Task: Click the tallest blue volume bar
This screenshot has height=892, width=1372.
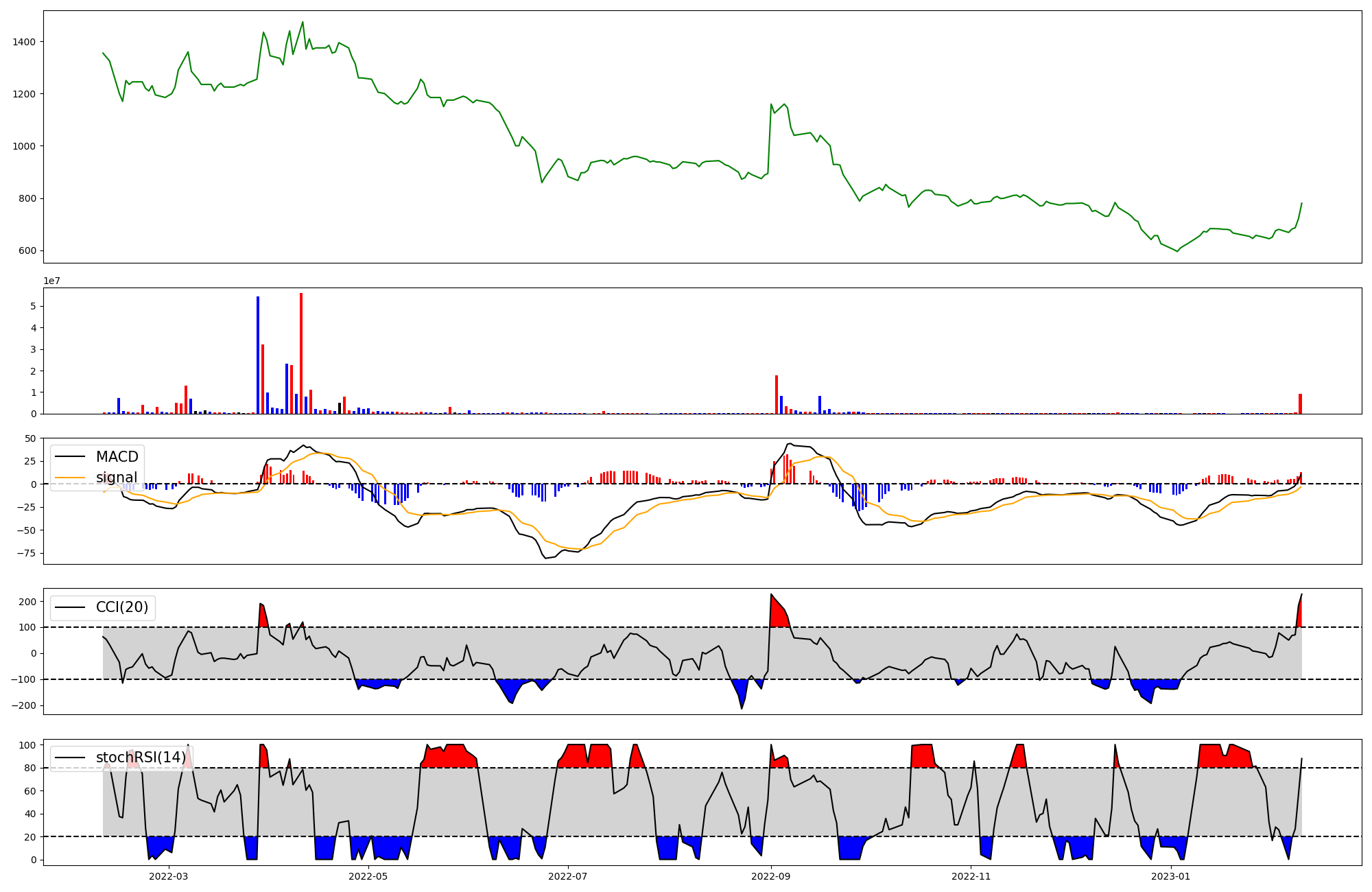Action: point(258,355)
